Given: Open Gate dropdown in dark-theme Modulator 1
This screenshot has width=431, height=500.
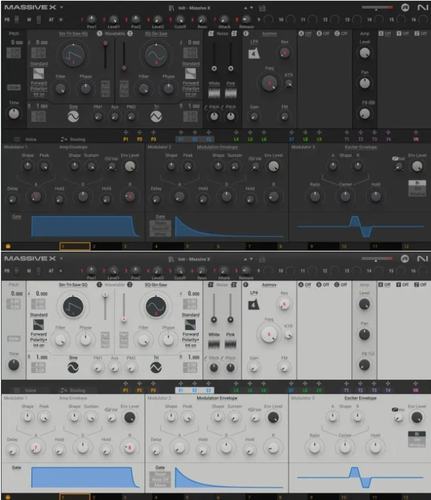Looking at the screenshot, I should click(17, 217).
